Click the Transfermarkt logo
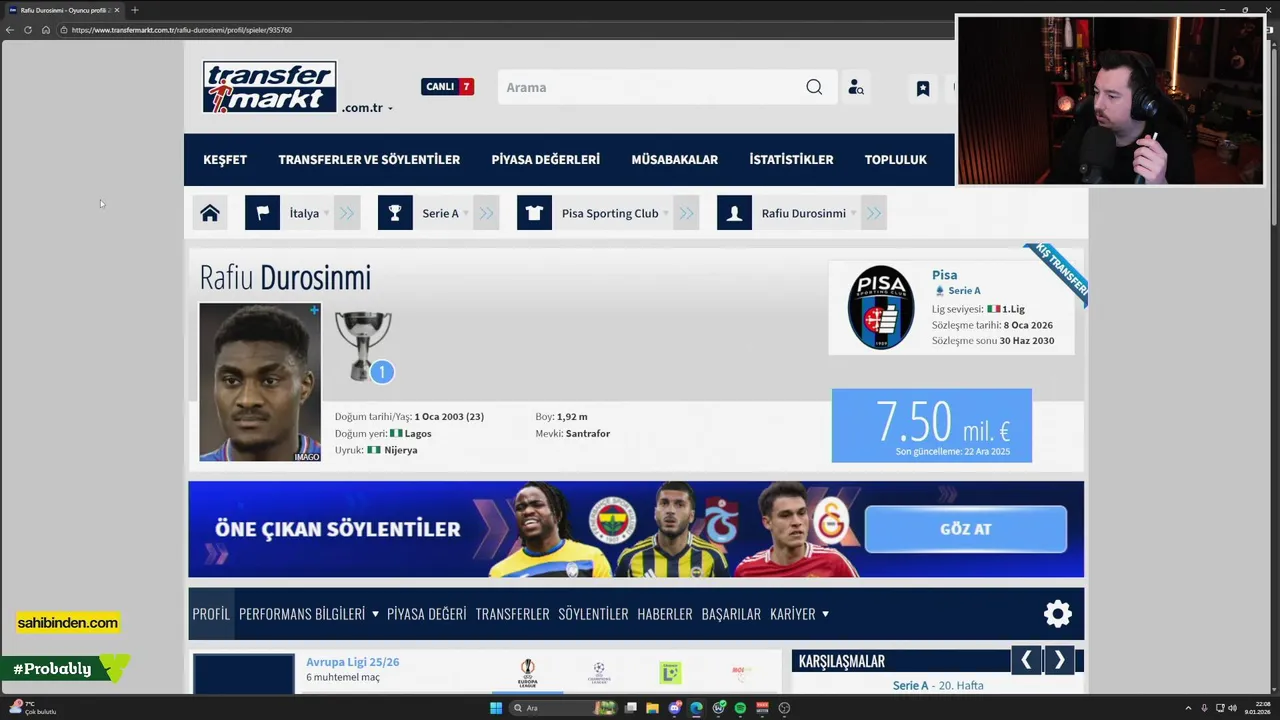1280x720 pixels. (x=269, y=87)
